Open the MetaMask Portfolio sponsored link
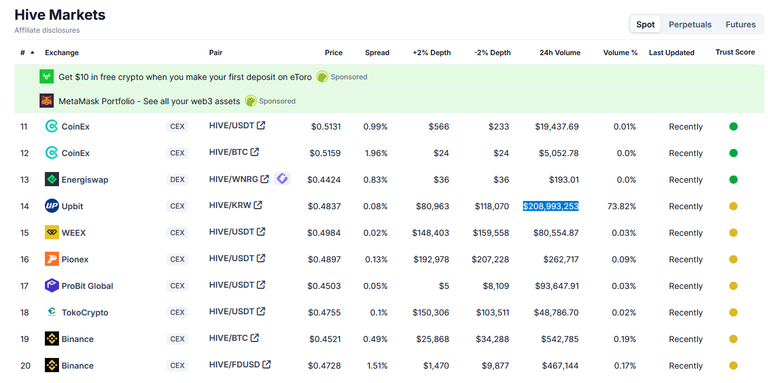768x383 pixels. point(149,101)
